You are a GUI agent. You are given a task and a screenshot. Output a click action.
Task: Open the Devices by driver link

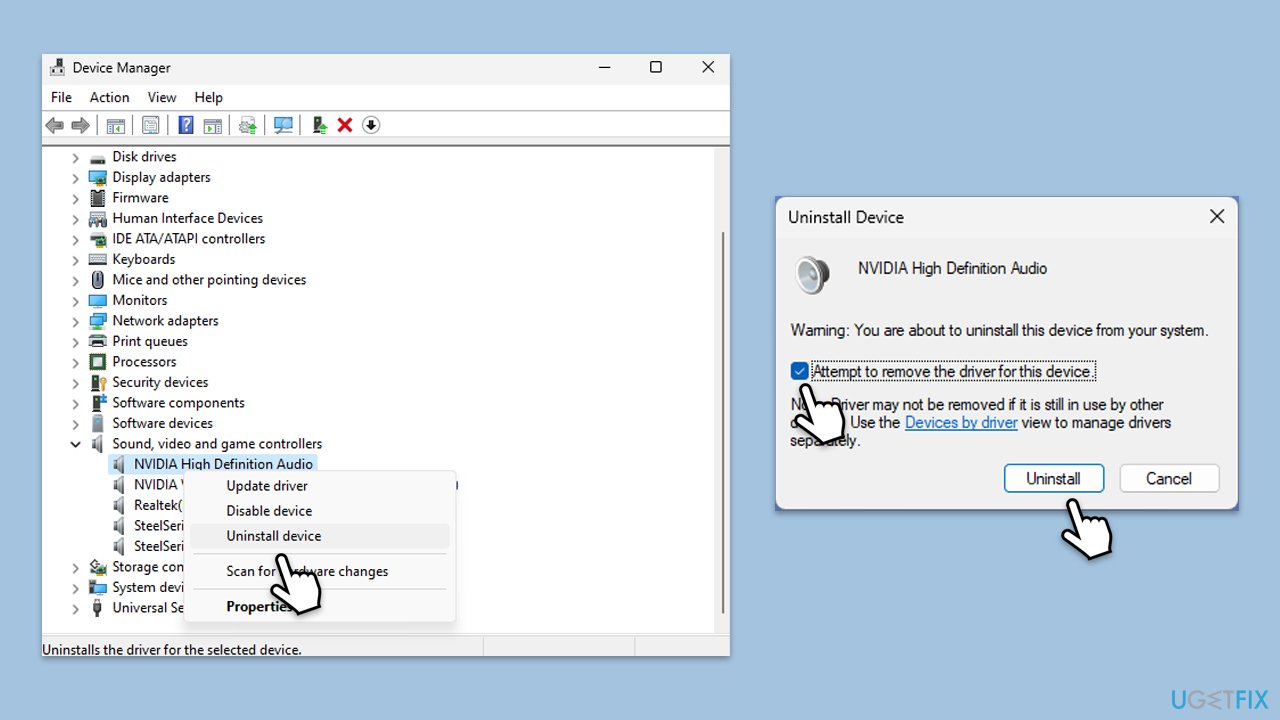pyautogui.click(x=961, y=423)
